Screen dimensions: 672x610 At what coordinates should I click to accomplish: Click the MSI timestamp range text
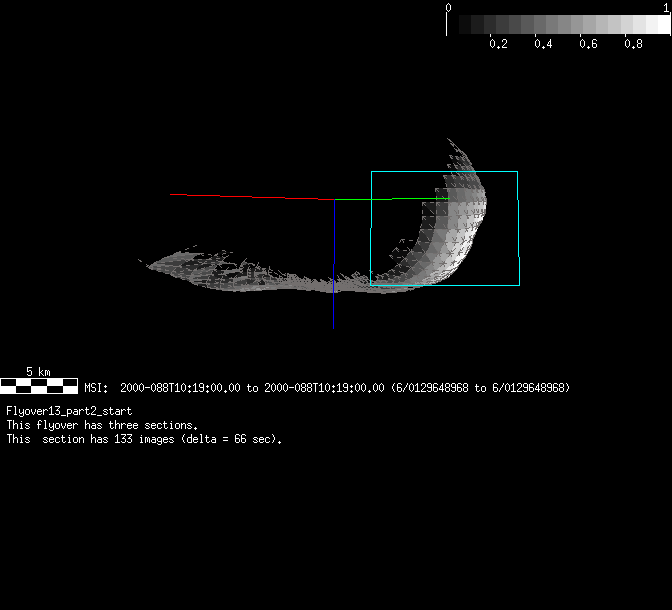(x=327, y=388)
